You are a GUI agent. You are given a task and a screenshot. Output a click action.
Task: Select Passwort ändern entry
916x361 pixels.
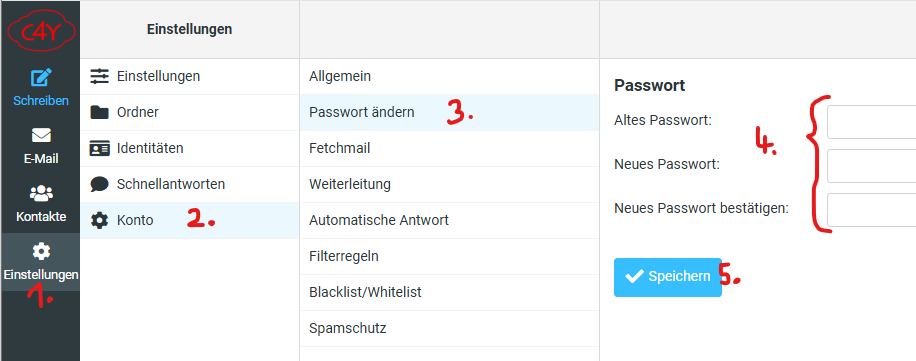tap(449, 112)
